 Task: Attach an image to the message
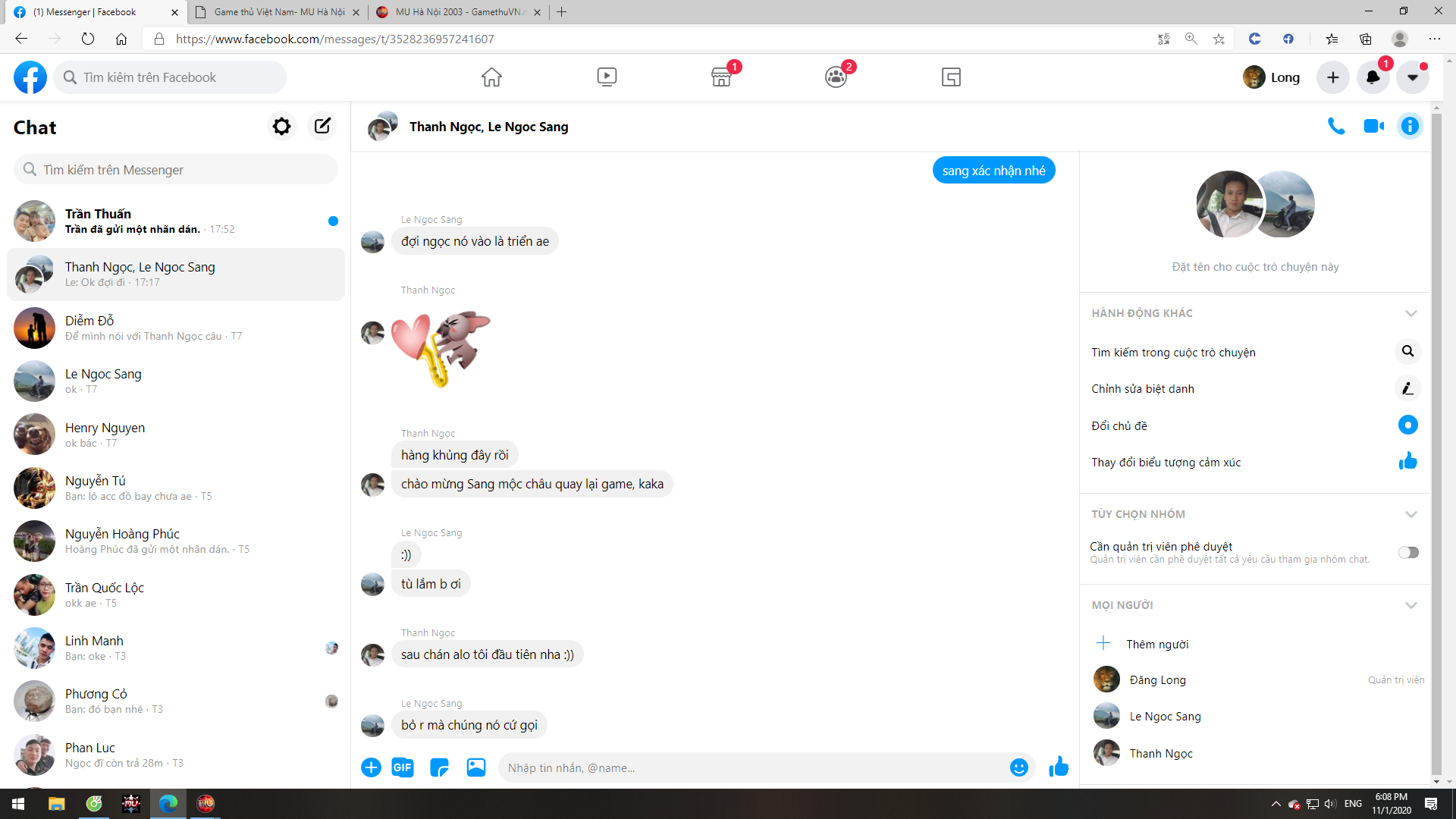tap(476, 767)
